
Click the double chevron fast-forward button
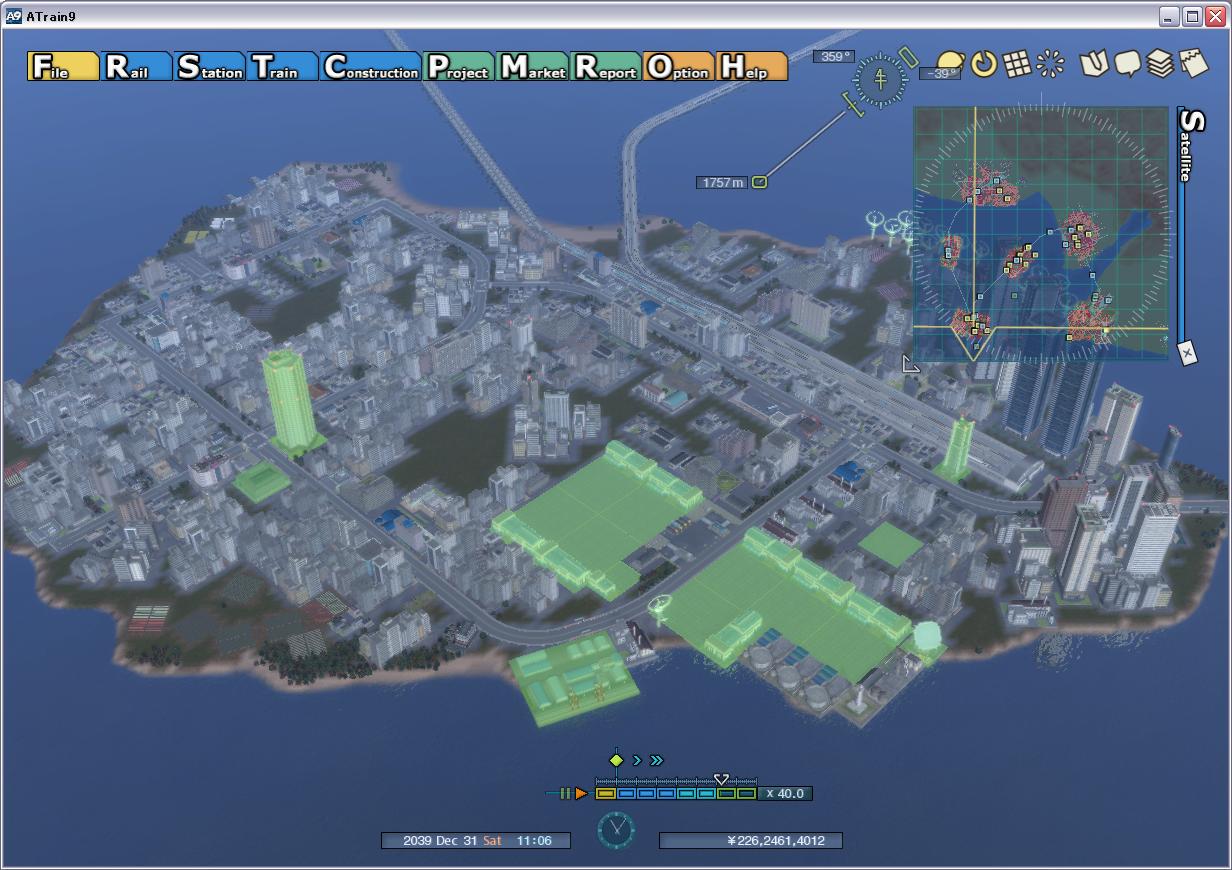point(656,760)
